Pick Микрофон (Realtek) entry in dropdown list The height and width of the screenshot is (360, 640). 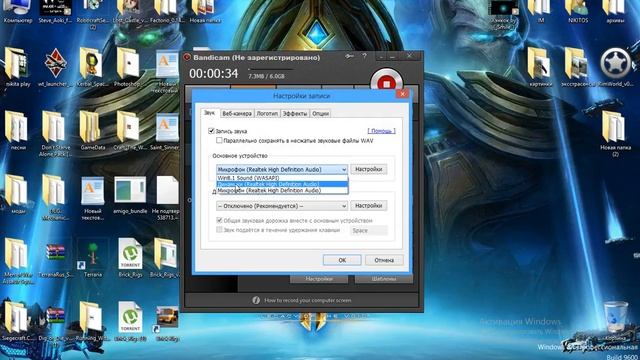(282, 190)
